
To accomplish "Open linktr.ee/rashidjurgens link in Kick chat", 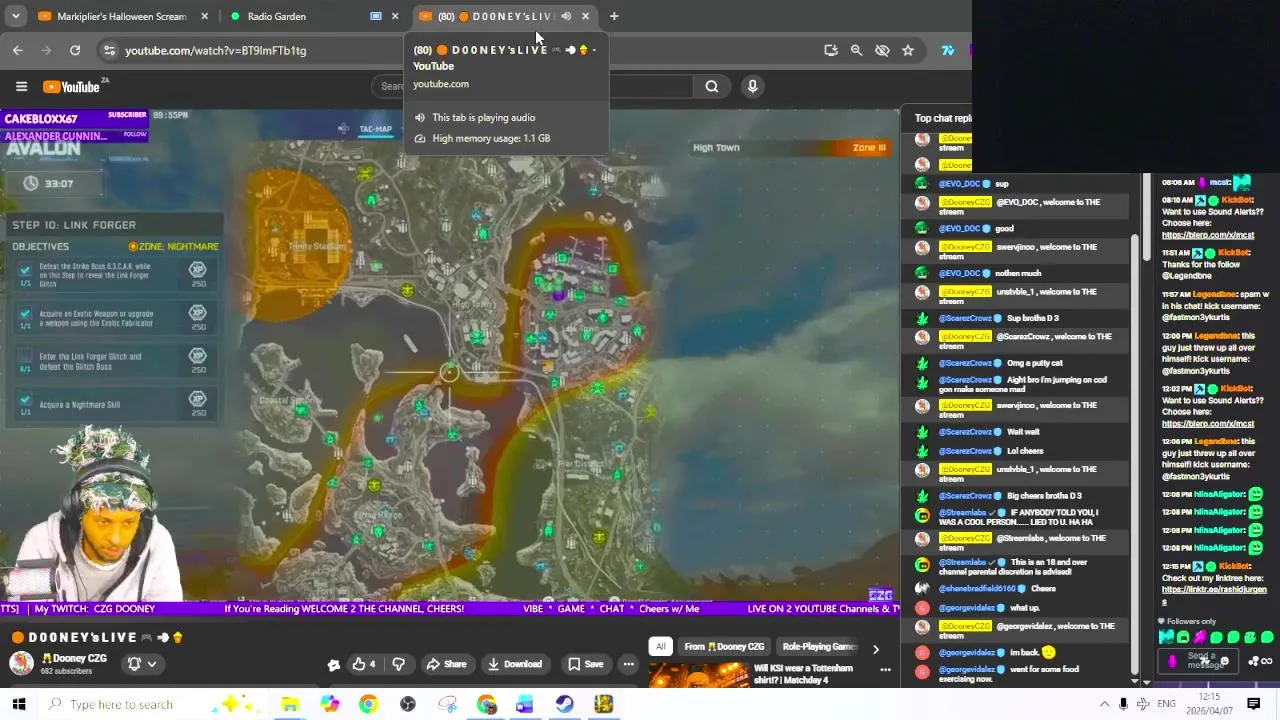I will coord(1214,594).
